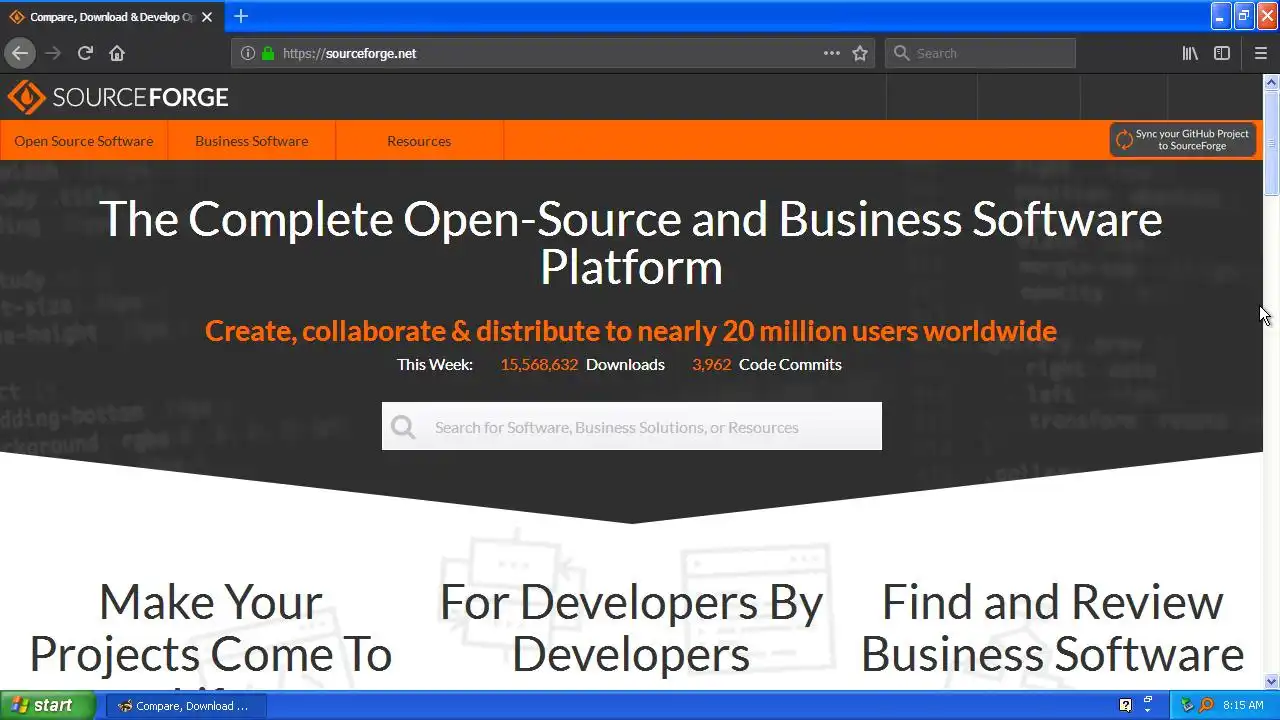Close the Compare, Download & Develop tab
The height and width of the screenshot is (720, 1280).
click(207, 17)
